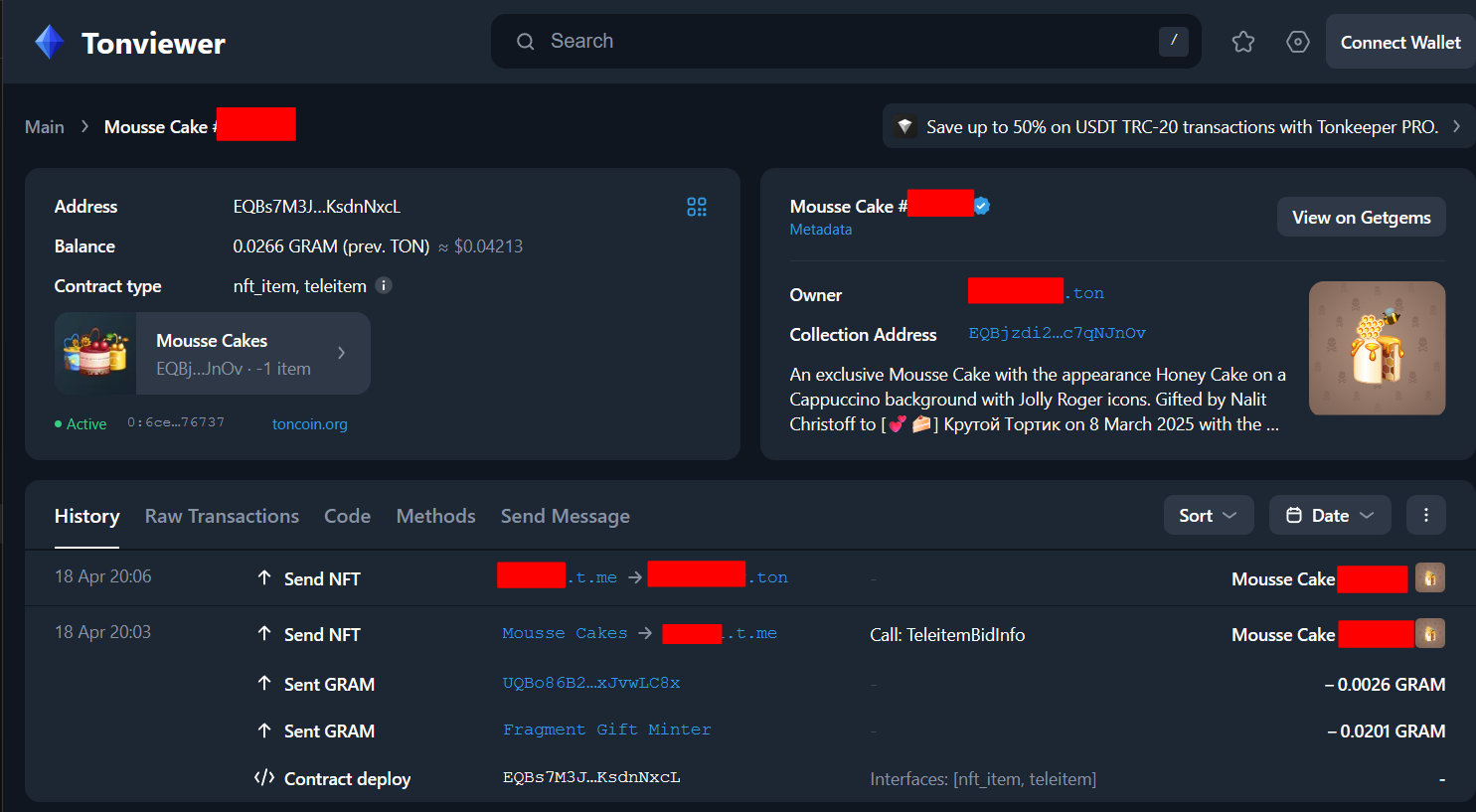1476x812 pixels.
Task: Open the Metadata link
Action: point(821,230)
